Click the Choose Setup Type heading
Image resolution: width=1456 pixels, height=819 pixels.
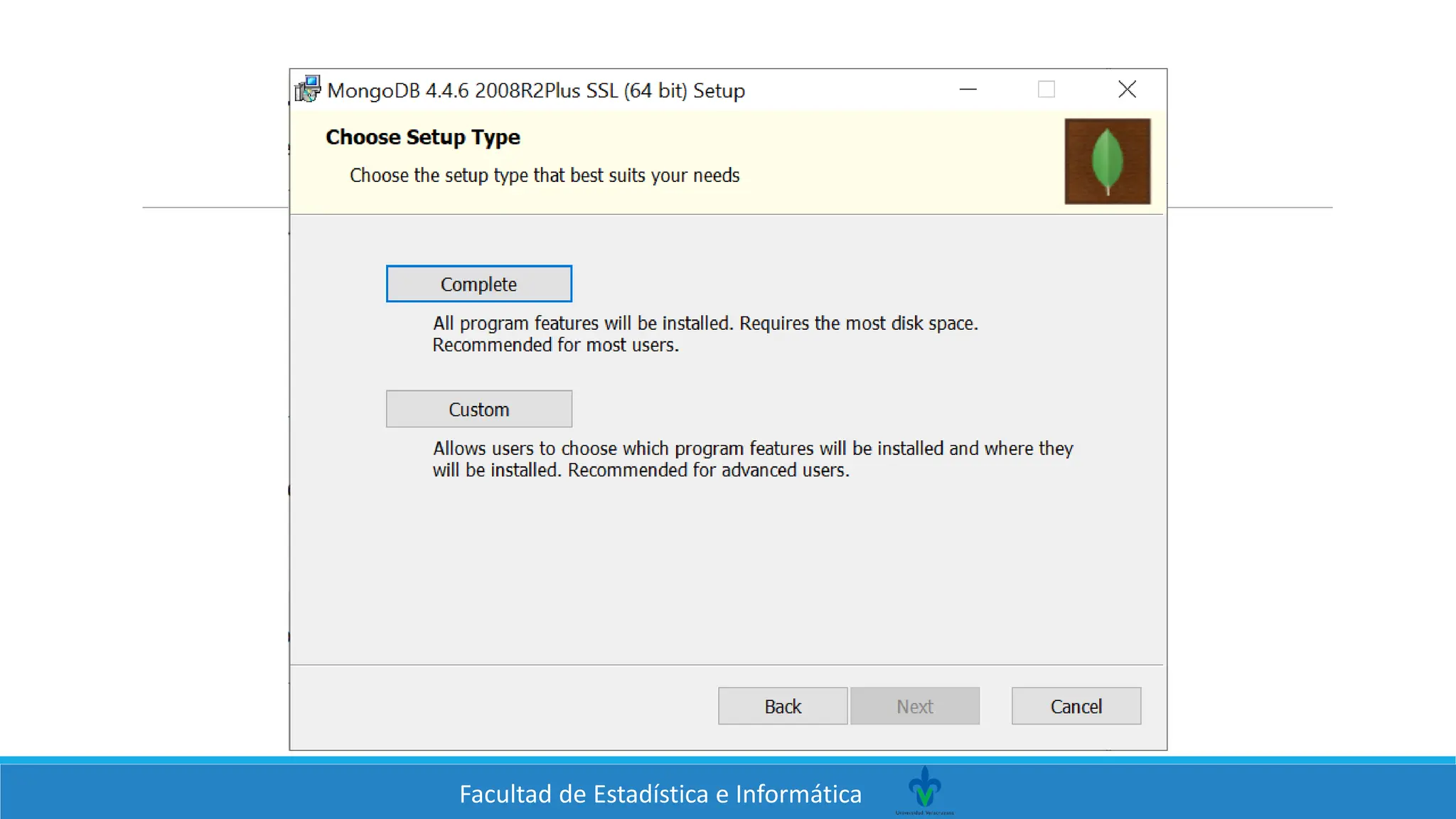[x=422, y=137]
